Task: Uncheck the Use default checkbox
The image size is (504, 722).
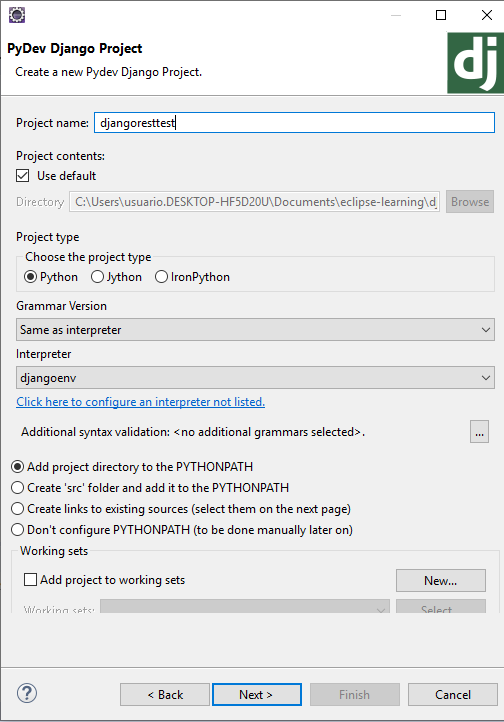Action: click(x=23, y=175)
